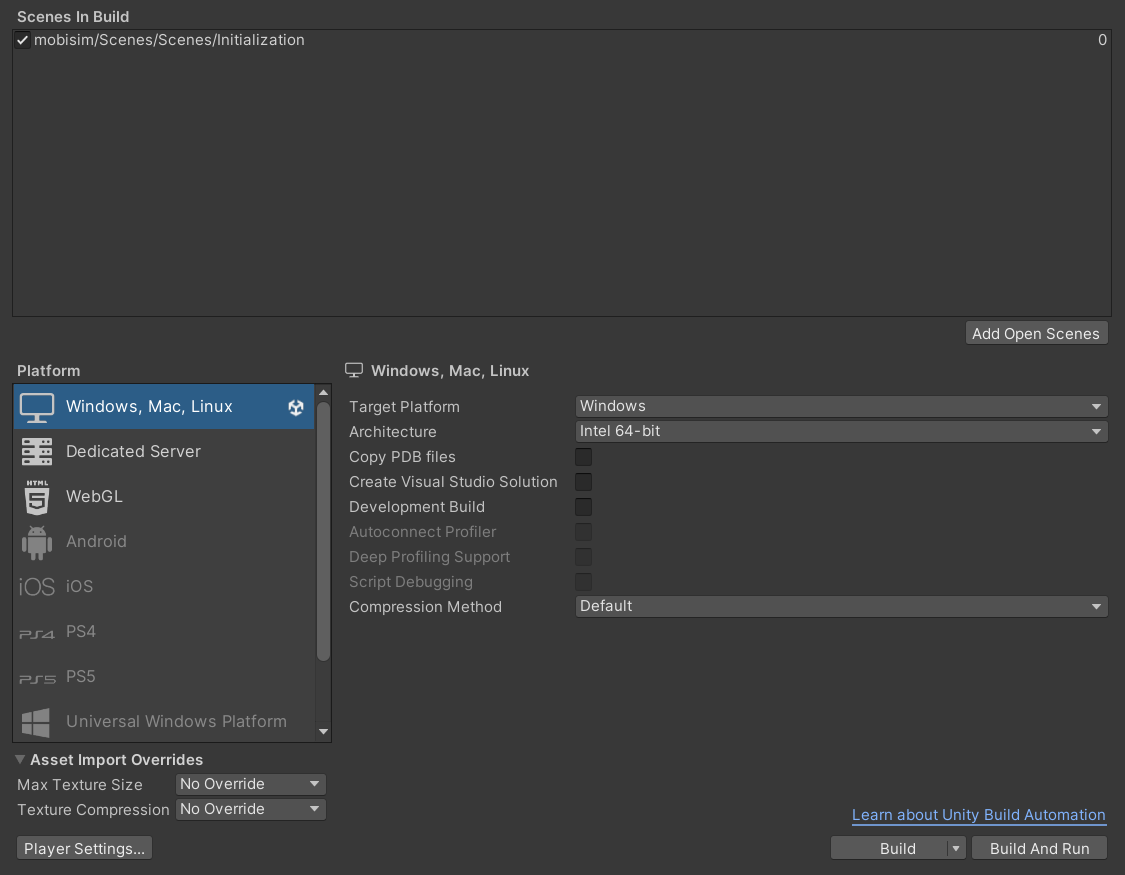Screen dimensions: 1125x875
Task: Select the iOS platform
Action: (164, 587)
